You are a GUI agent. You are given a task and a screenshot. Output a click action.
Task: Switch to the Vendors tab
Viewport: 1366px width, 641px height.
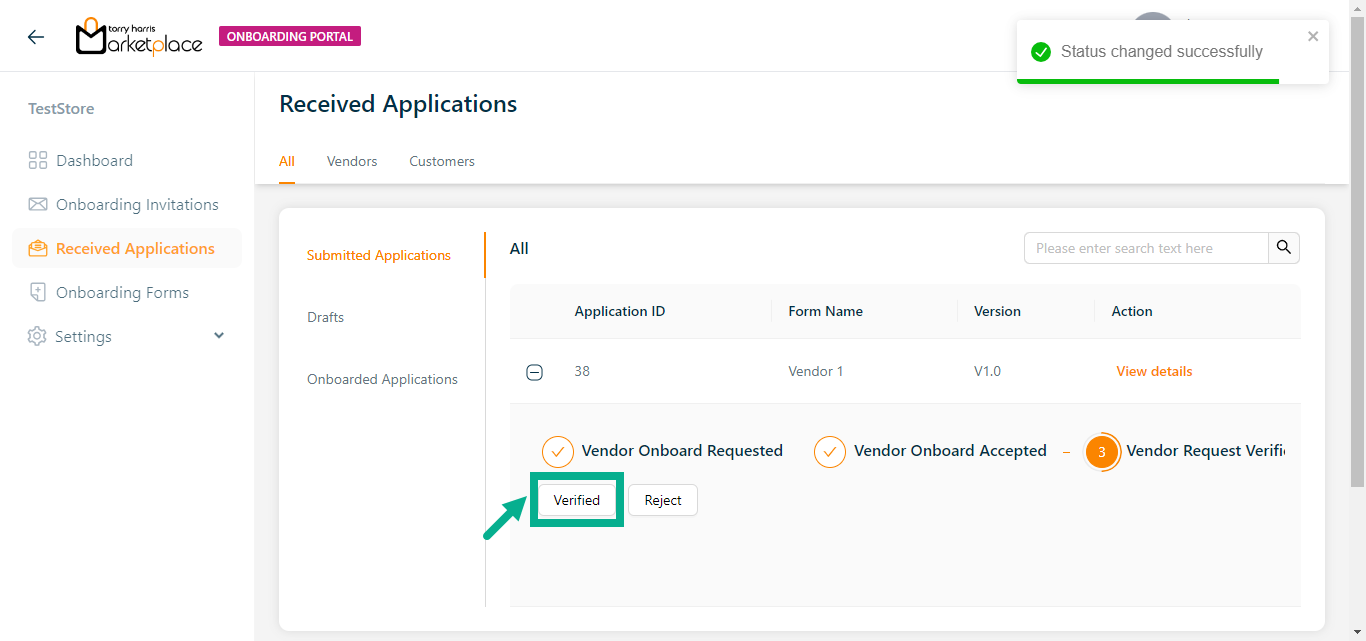click(352, 161)
